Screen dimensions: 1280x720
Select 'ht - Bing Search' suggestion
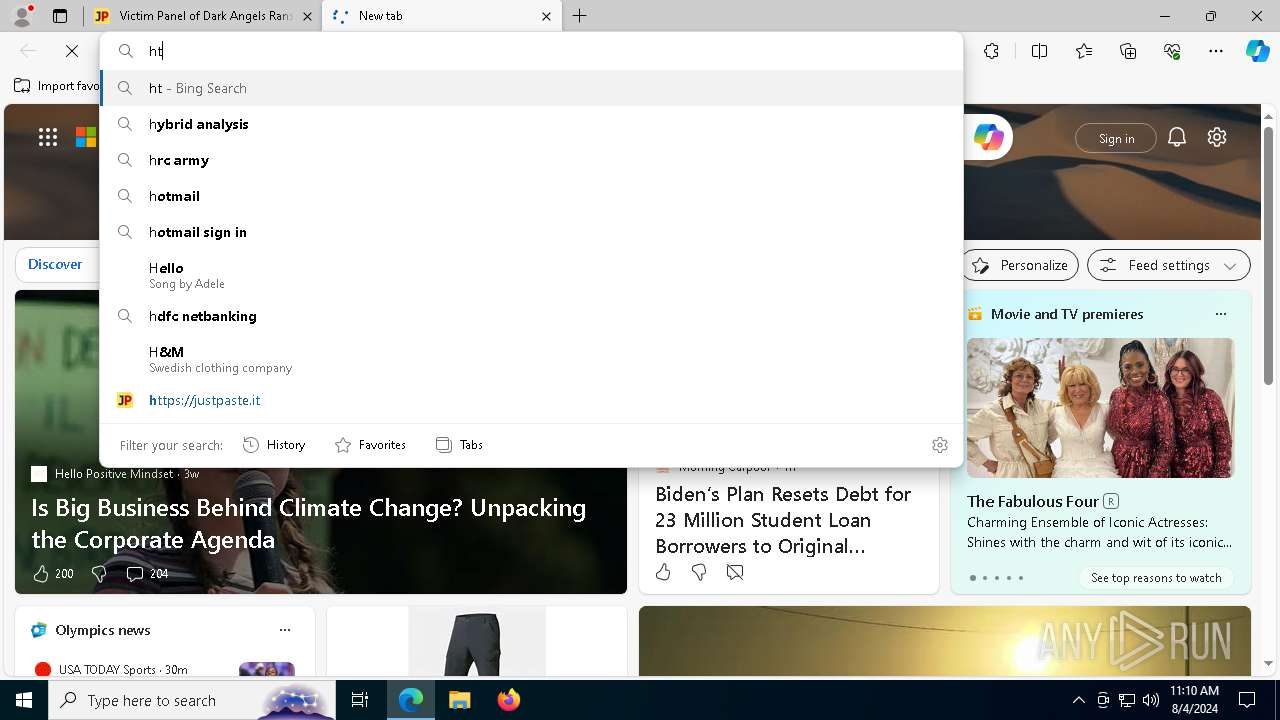(x=531, y=88)
